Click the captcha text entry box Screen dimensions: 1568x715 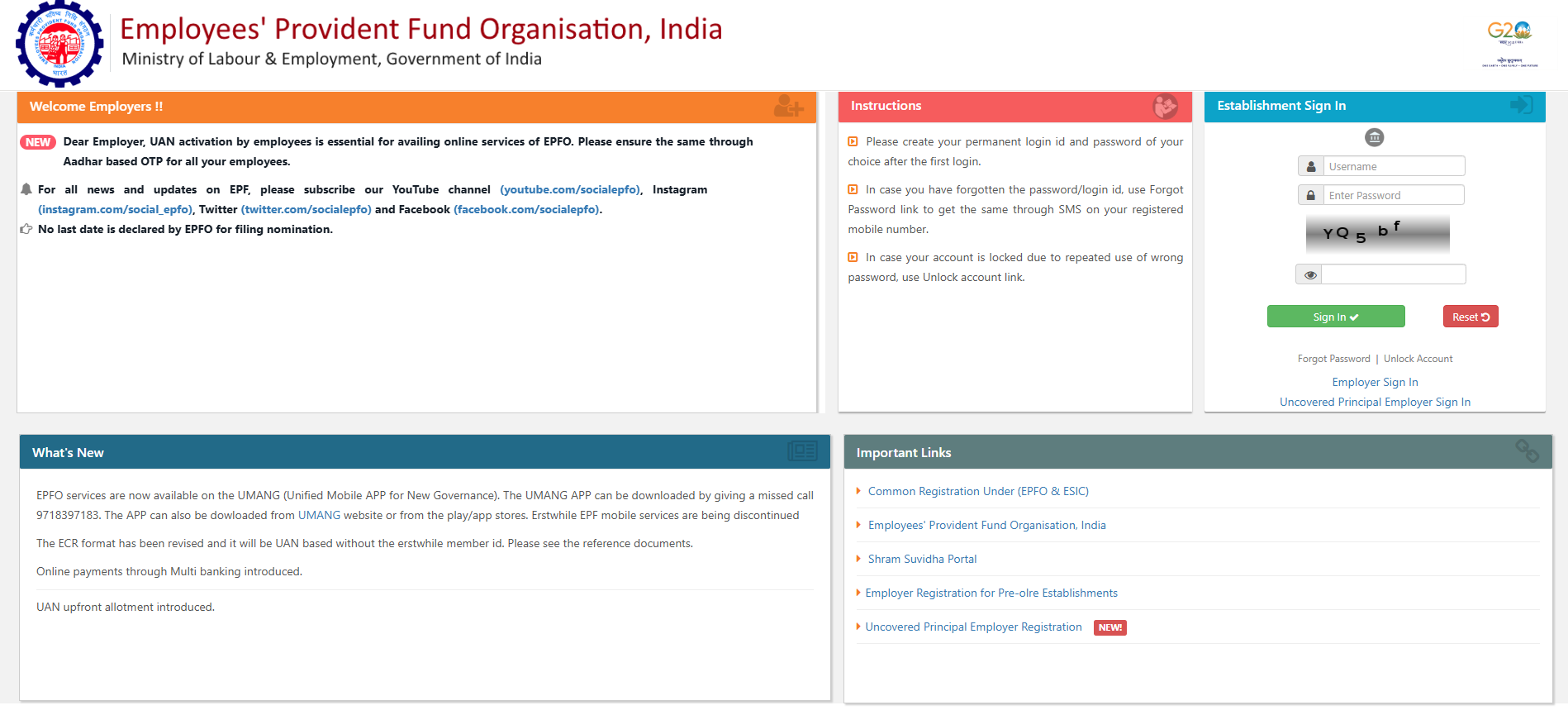(x=1393, y=274)
